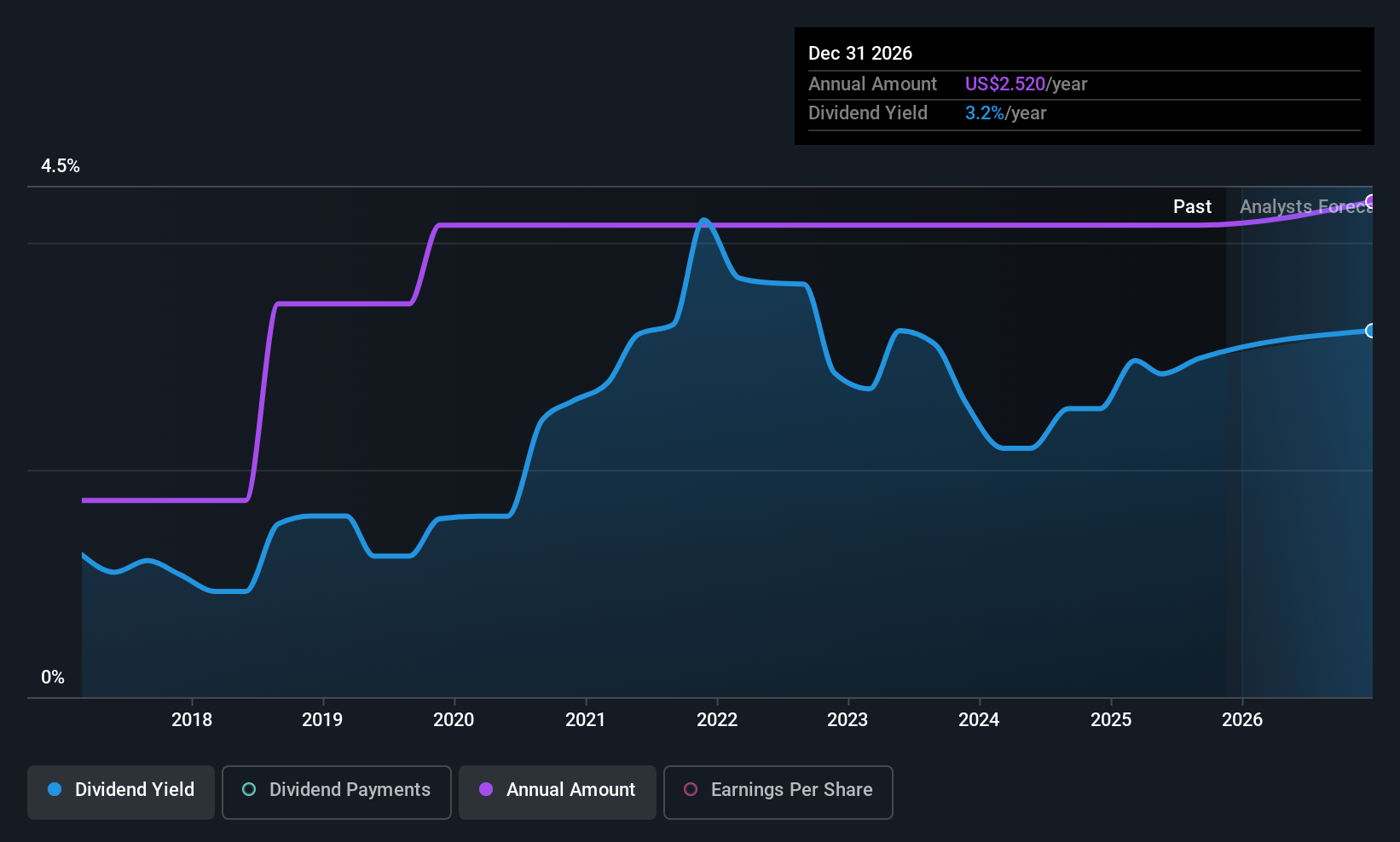Hide the Annual Amount line from the chart
The height and width of the screenshot is (842, 1400).
tap(557, 790)
